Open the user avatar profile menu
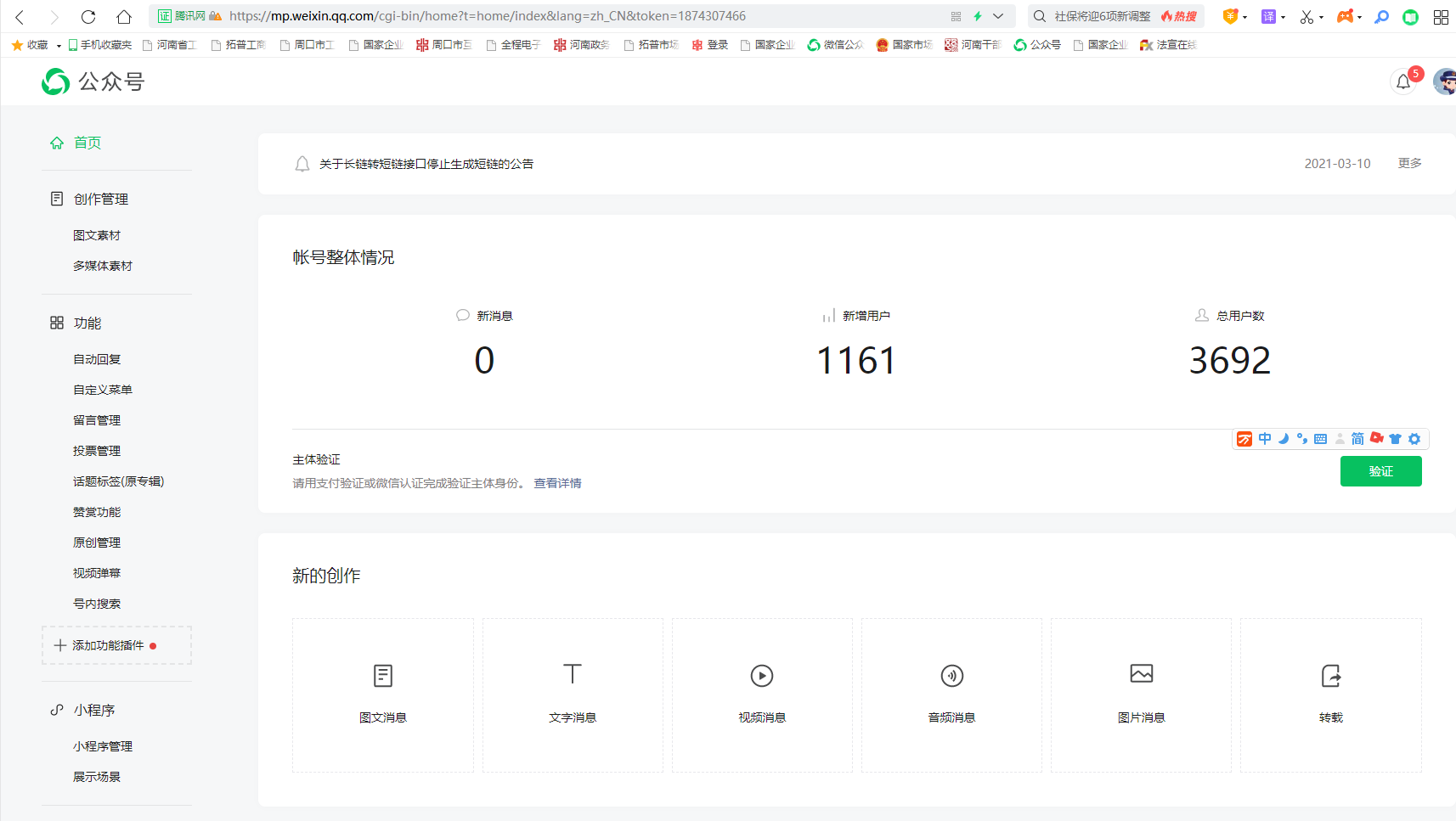The height and width of the screenshot is (821, 1456). tap(1443, 82)
